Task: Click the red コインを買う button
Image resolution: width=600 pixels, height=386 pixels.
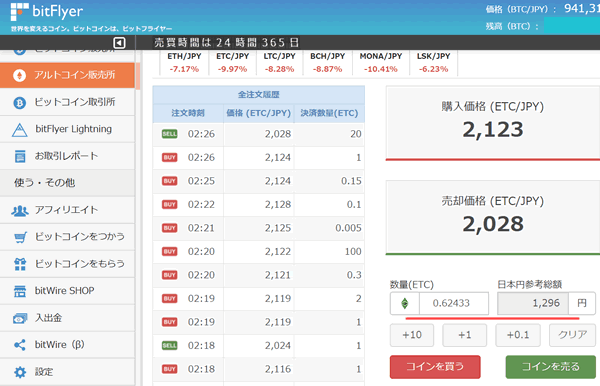Action: 435,367
